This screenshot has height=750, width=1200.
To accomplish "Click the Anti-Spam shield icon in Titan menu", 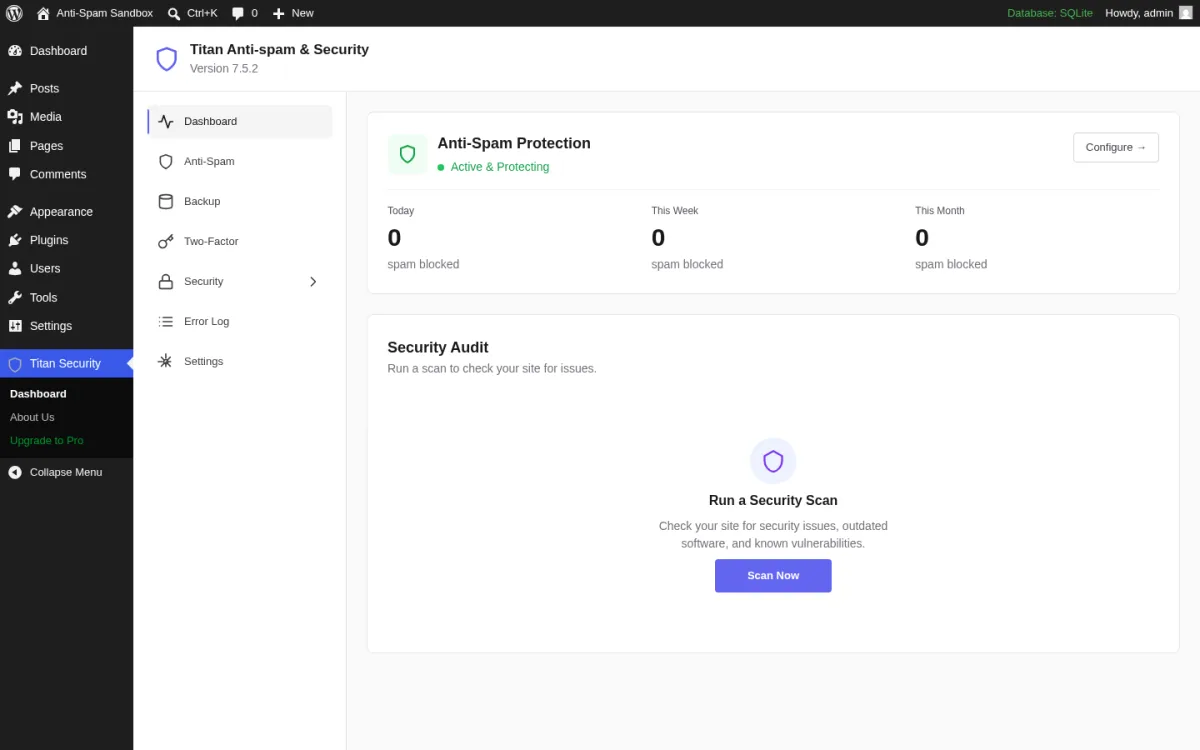I will tap(166, 161).
